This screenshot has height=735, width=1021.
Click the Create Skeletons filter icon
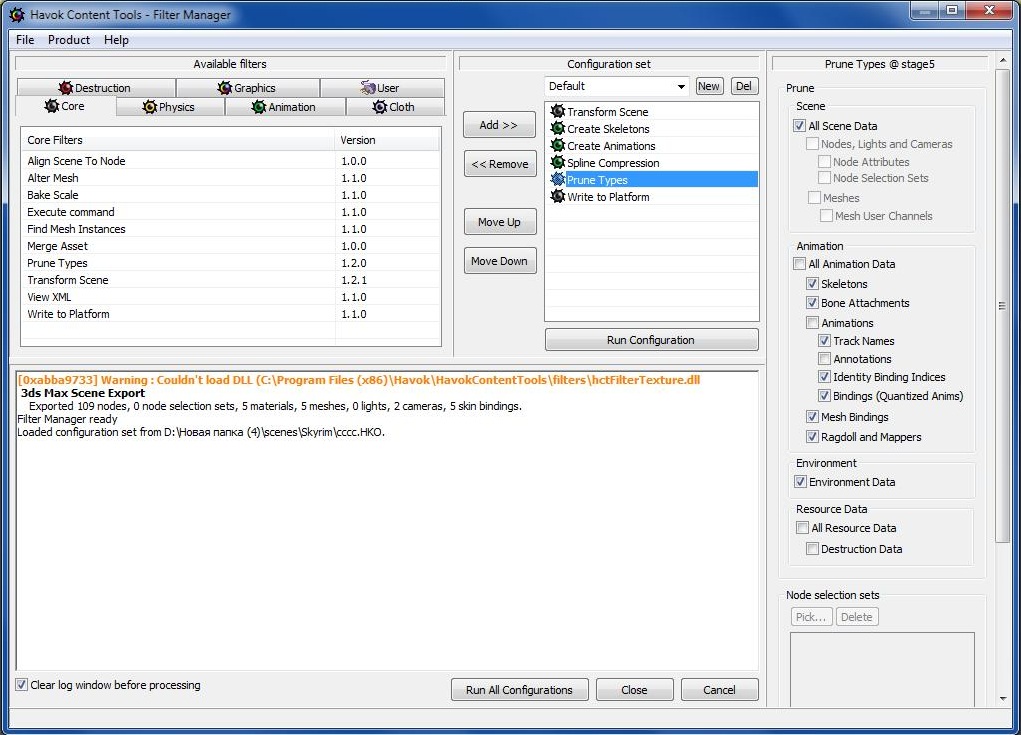(557, 128)
